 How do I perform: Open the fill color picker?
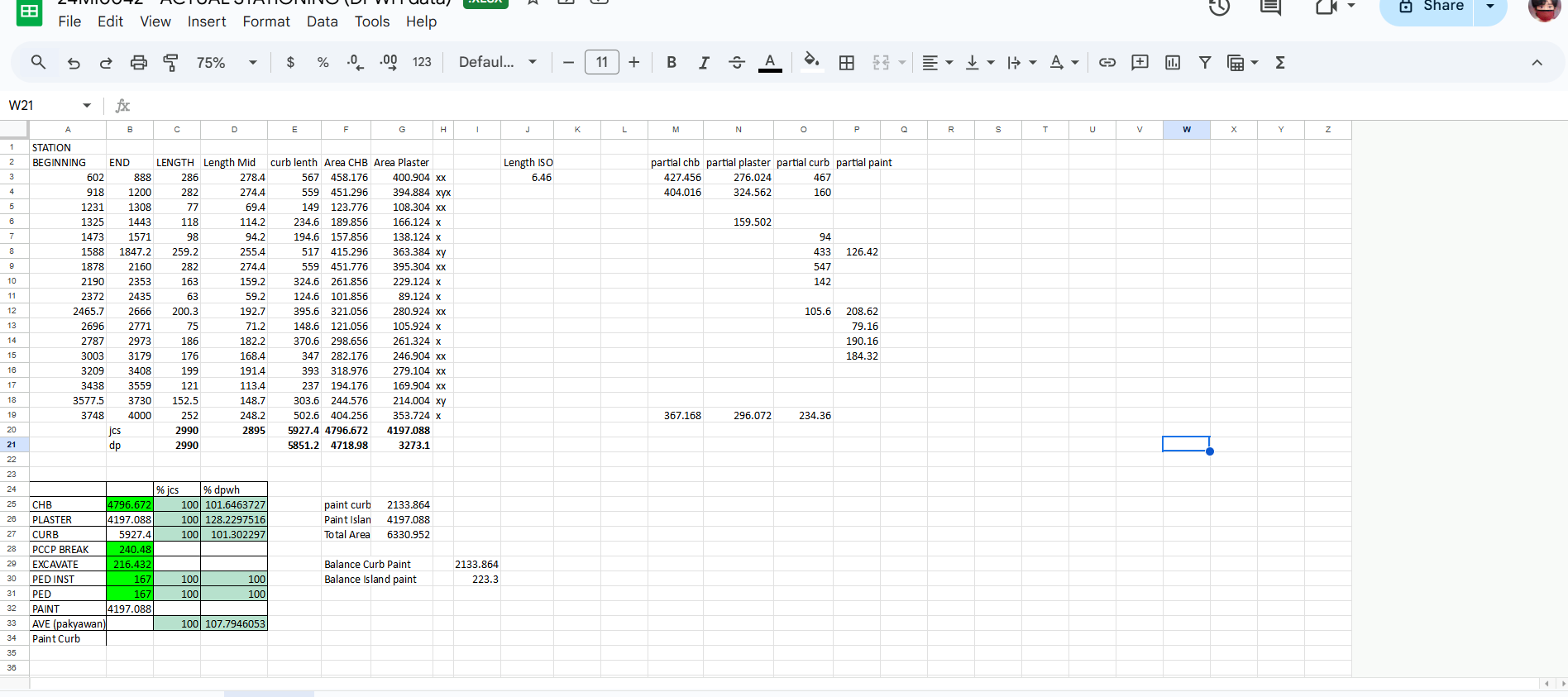[x=812, y=62]
